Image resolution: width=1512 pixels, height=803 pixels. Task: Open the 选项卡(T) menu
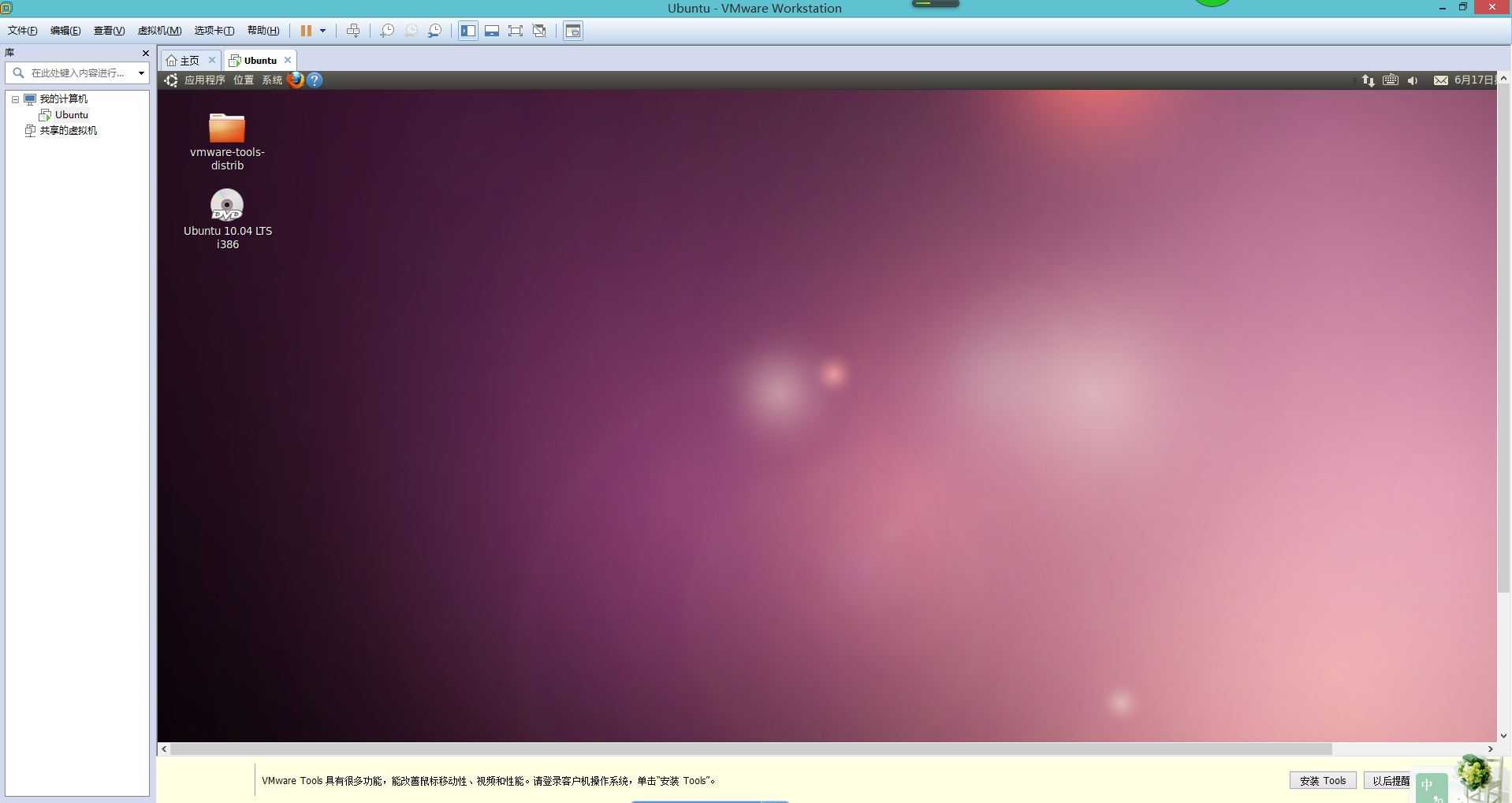[214, 31]
